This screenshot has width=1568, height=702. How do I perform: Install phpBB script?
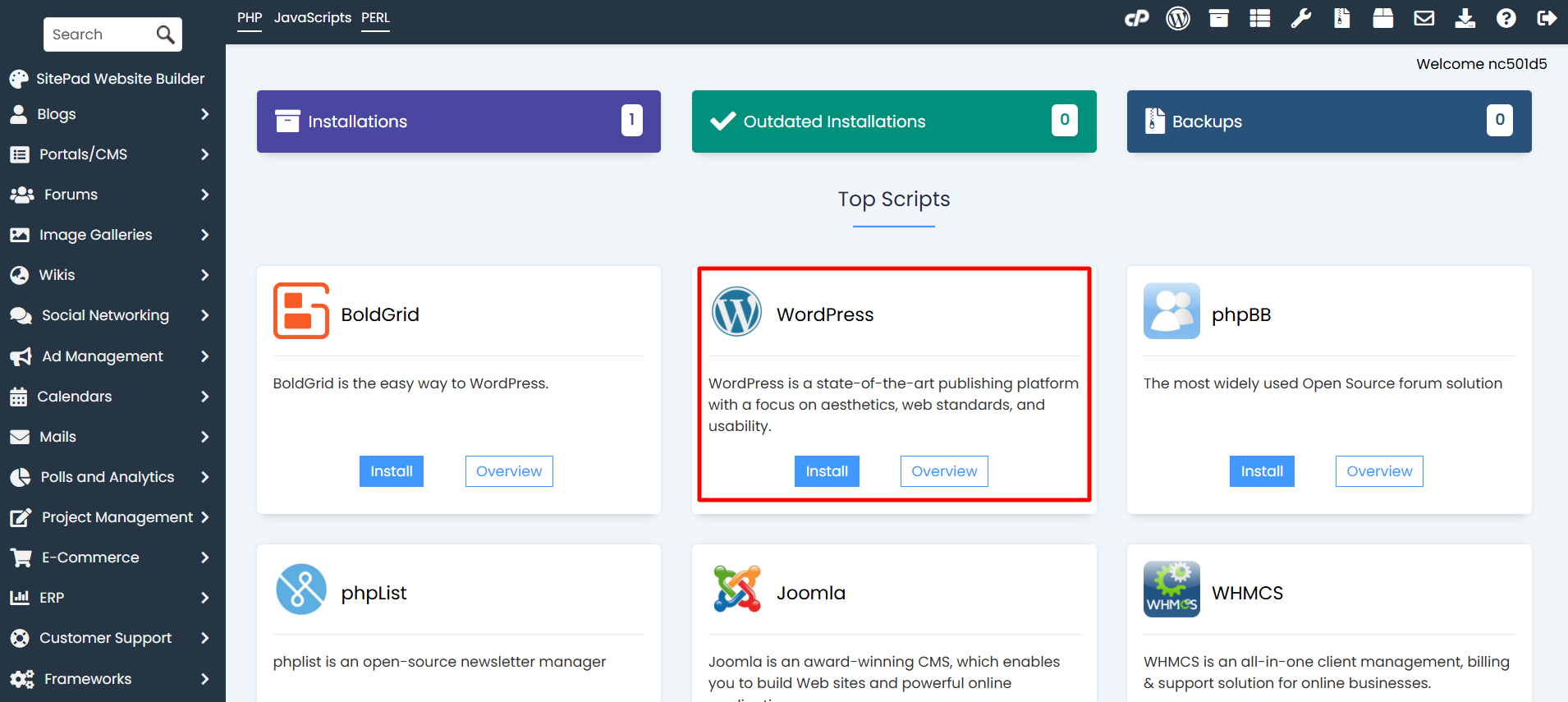[x=1262, y=471]
